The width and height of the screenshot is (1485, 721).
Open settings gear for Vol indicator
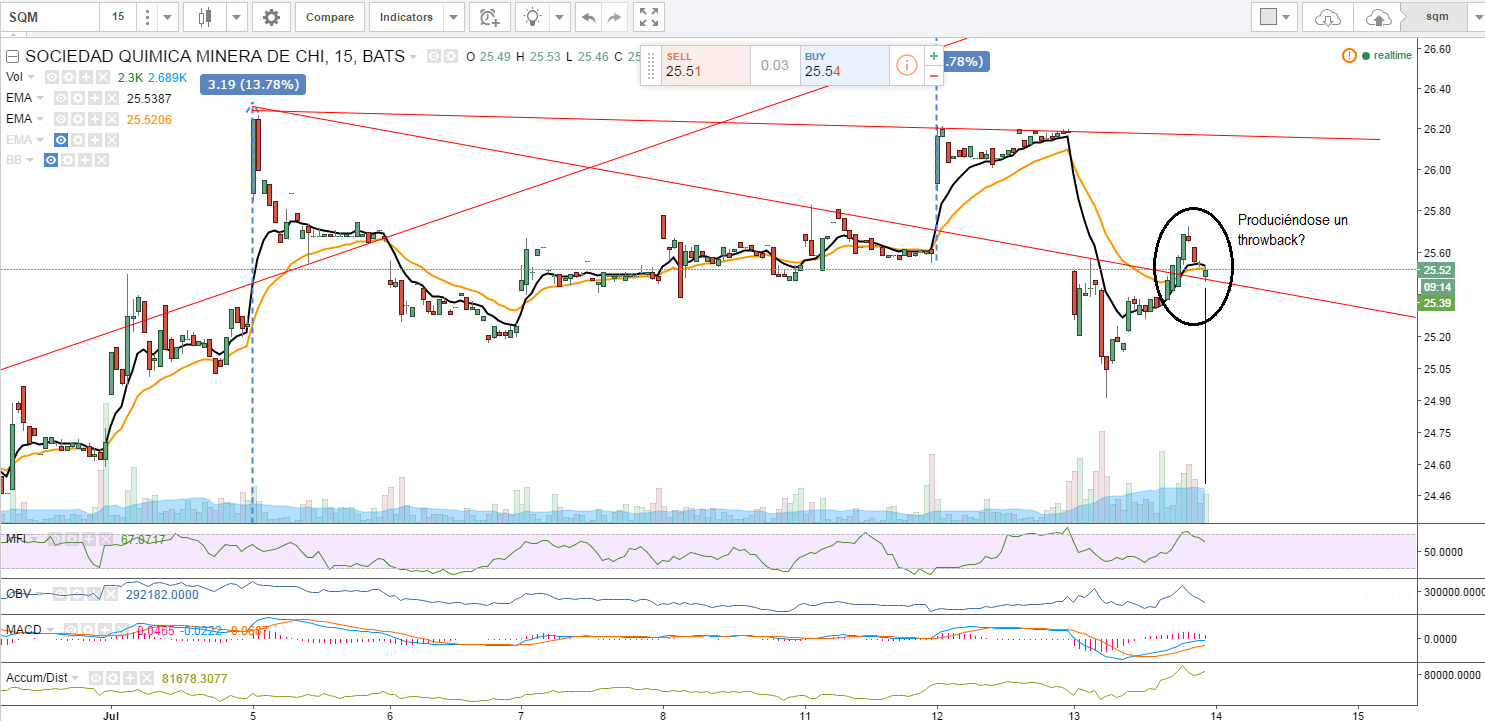pyautogui.click(x=69, y=77)
